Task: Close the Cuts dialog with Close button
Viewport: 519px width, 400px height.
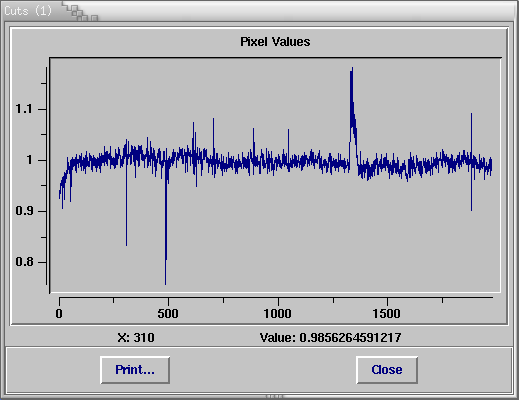Action: click(387, 370)
